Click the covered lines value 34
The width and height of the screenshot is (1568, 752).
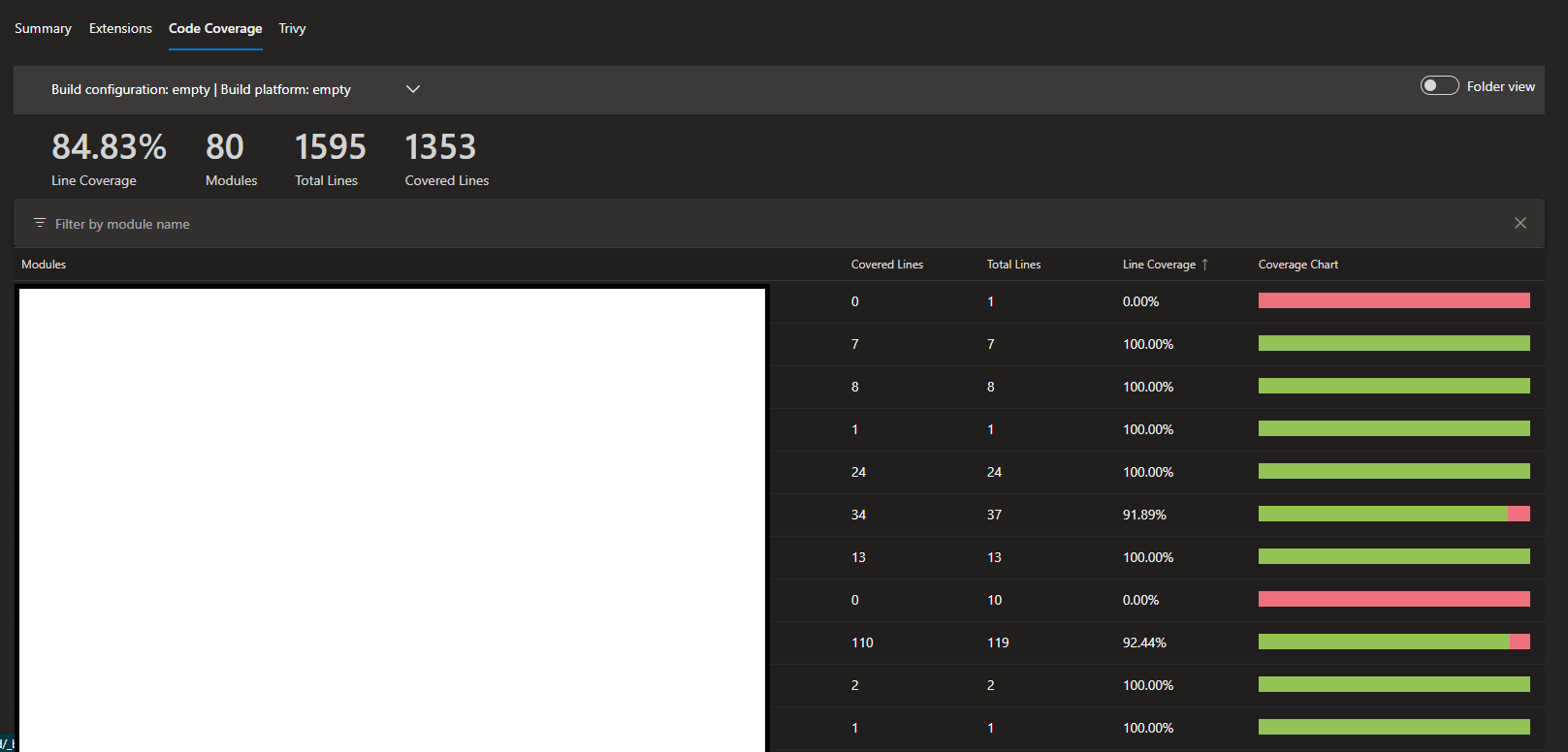tap(858, 515)
